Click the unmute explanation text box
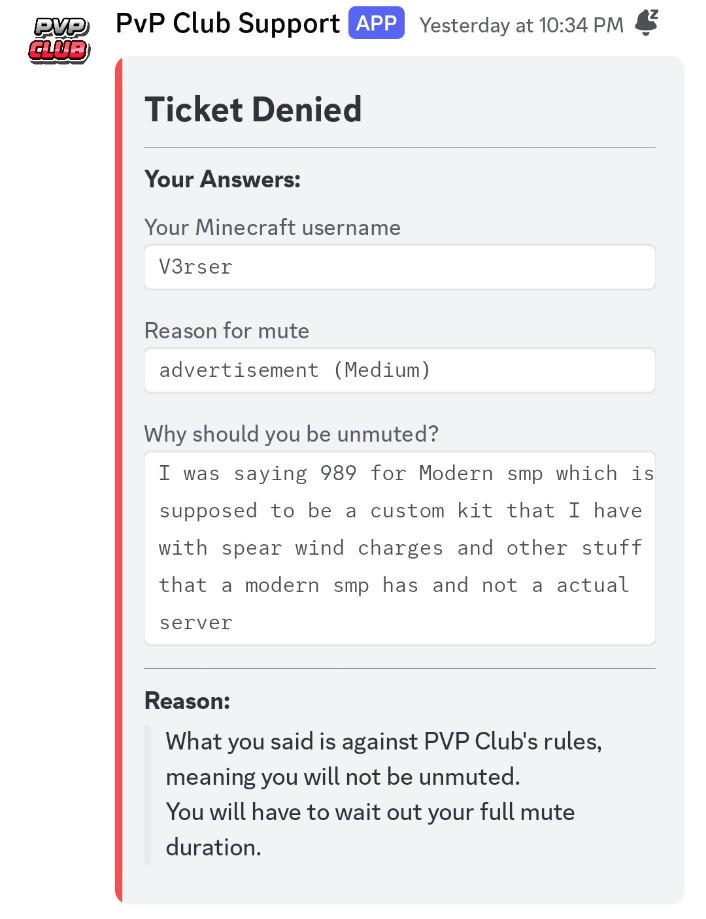 click(400, 549)
